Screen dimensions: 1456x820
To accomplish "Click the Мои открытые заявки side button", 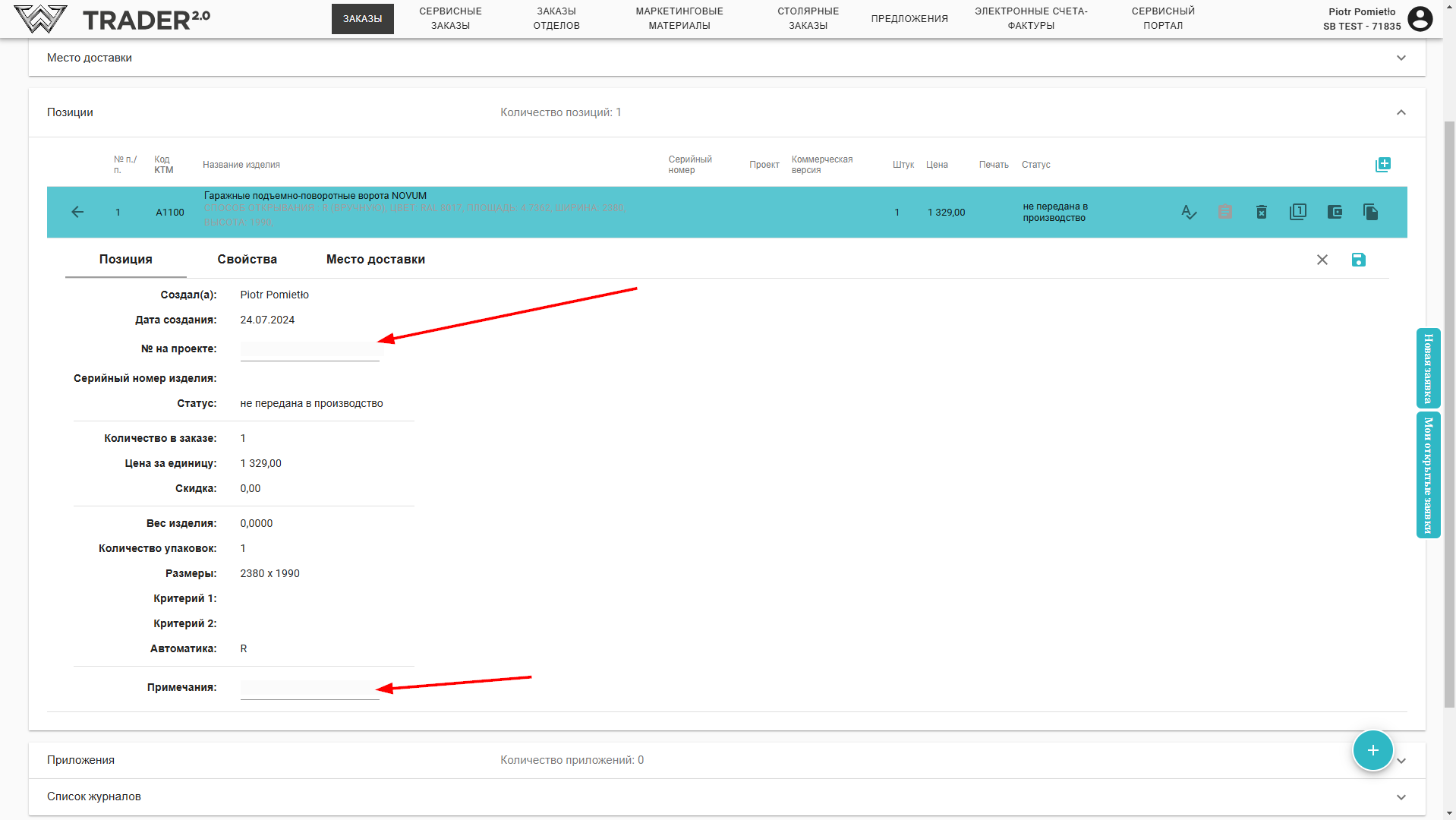I will (1427, 475).
